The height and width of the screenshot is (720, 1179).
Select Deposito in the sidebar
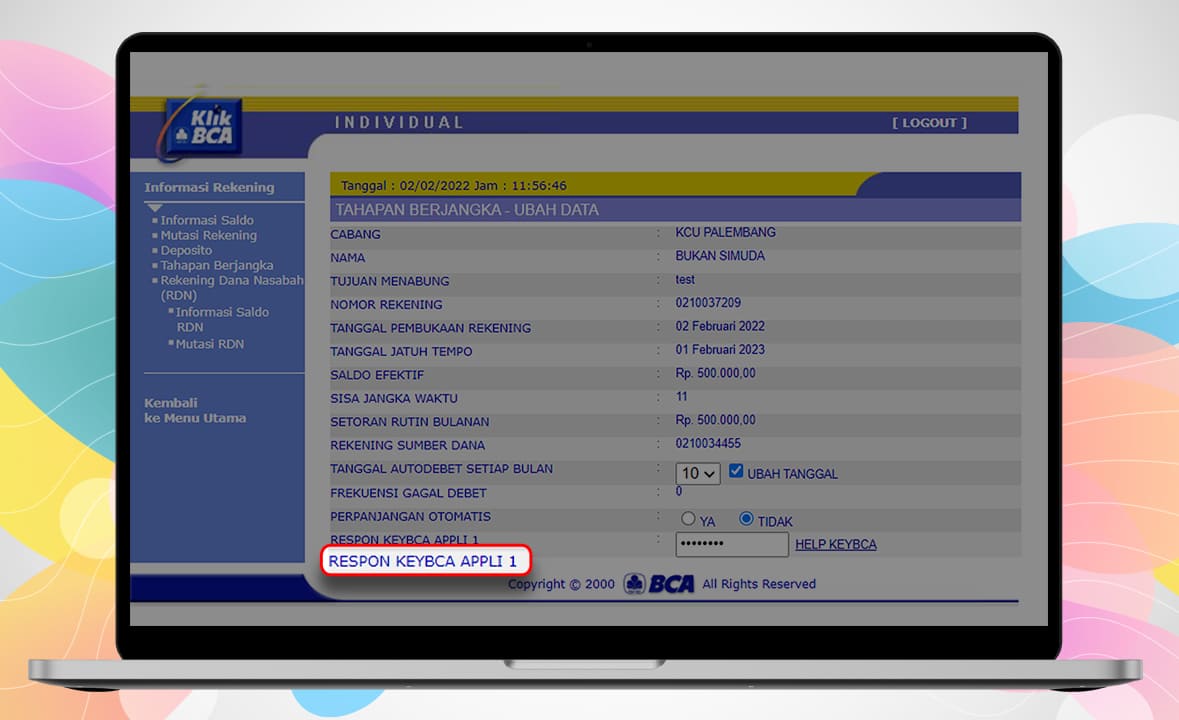tap(186, 250)
